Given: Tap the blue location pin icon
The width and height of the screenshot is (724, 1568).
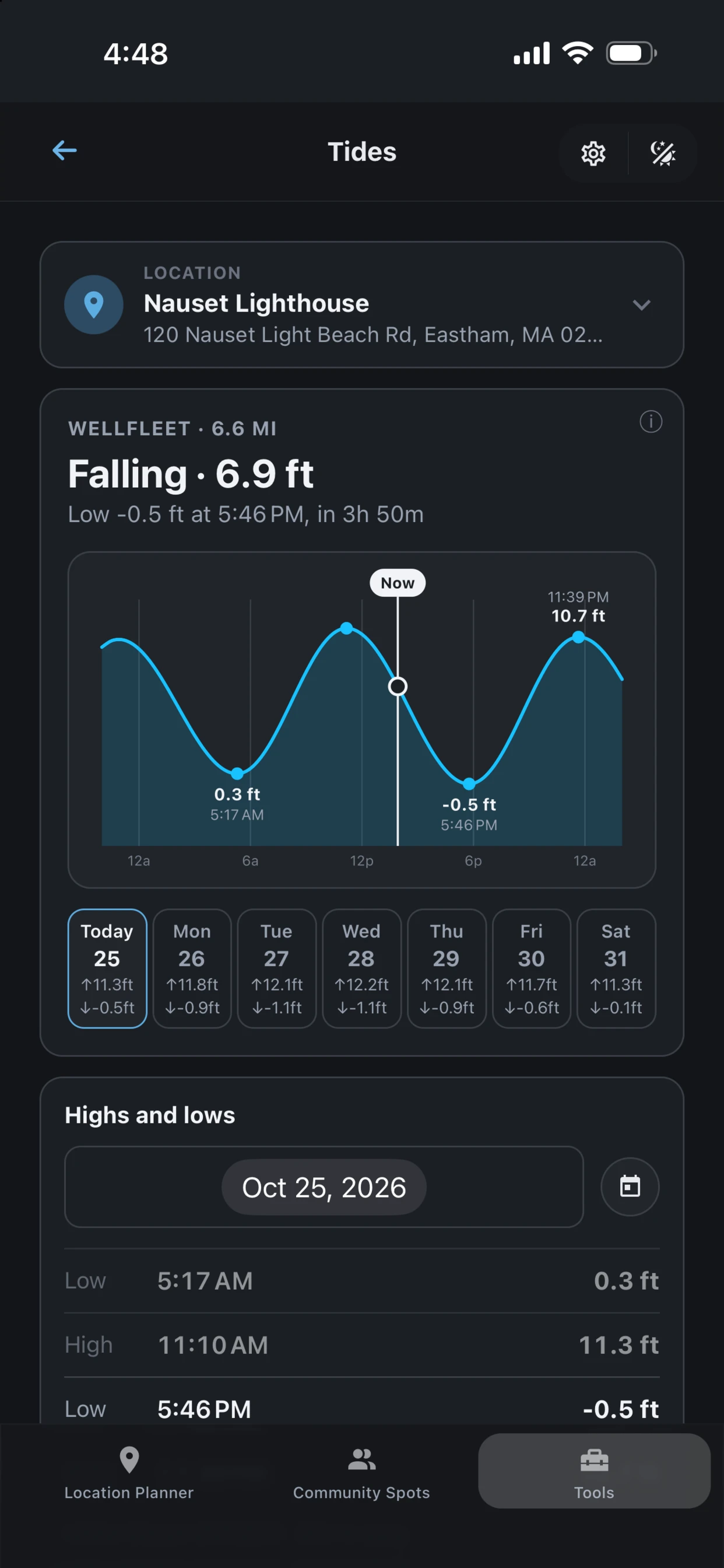Looking at the screenshot, I should 94,304.
